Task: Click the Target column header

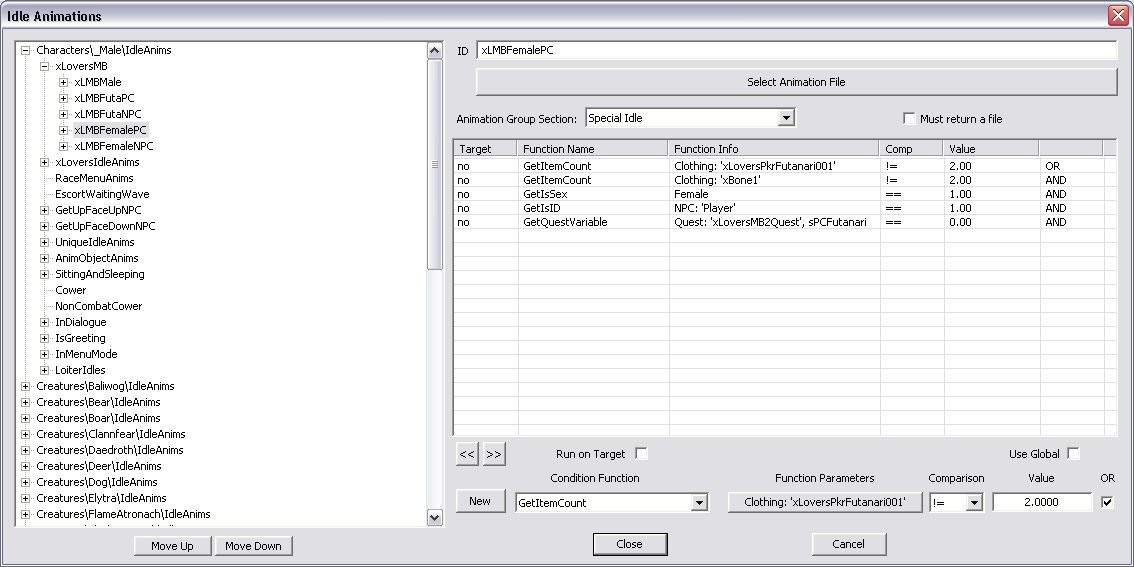Action: pos(485,148)
